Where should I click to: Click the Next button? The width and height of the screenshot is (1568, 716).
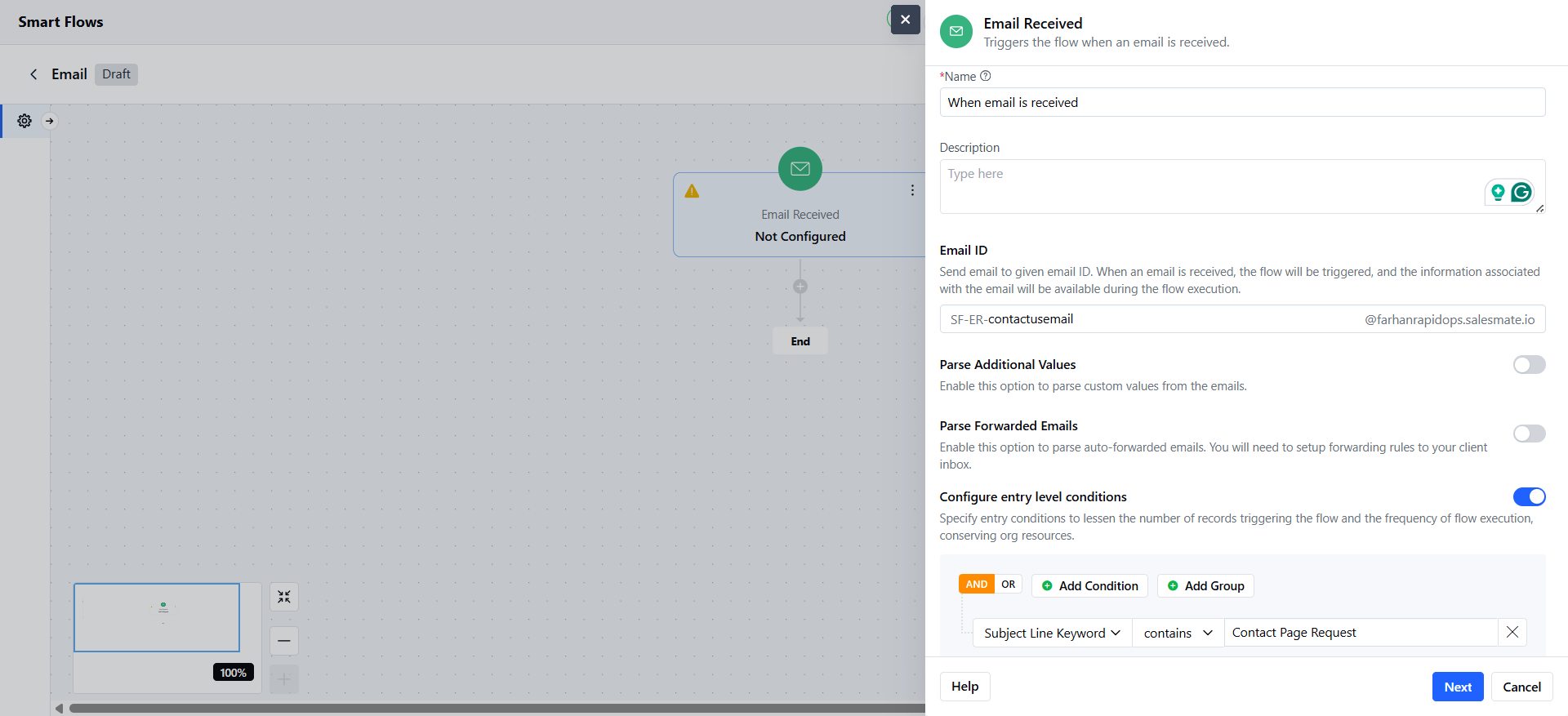click(x=1458, y=687)
